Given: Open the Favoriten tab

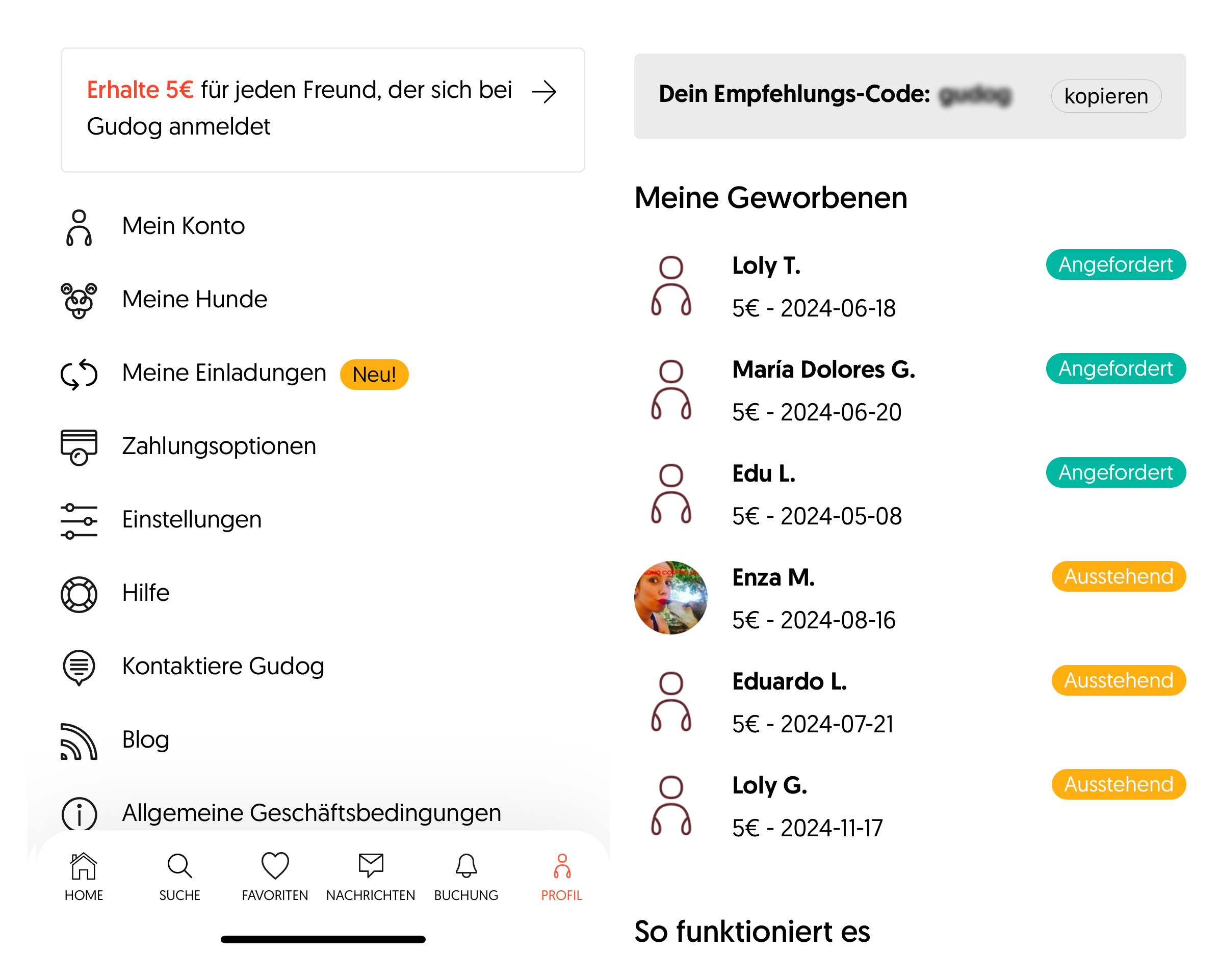Looking at the screenshot, I should coord(275,876).
